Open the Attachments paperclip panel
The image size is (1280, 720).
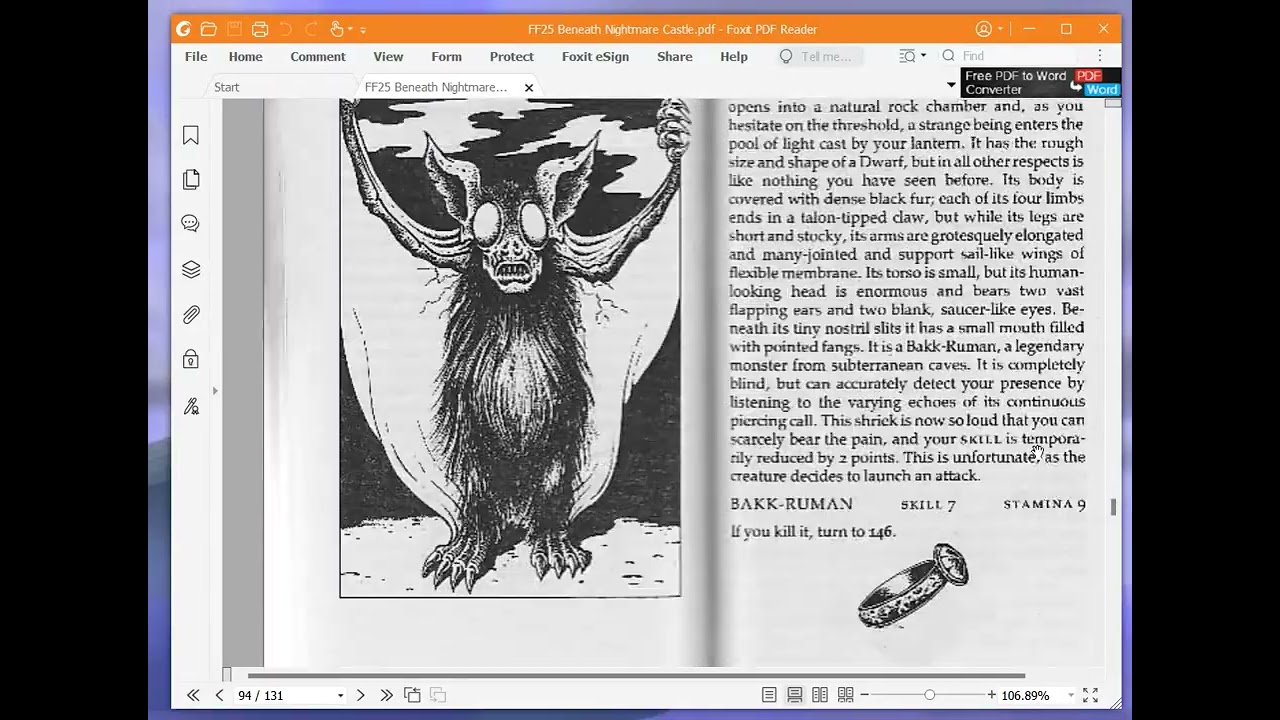point(191,315)
